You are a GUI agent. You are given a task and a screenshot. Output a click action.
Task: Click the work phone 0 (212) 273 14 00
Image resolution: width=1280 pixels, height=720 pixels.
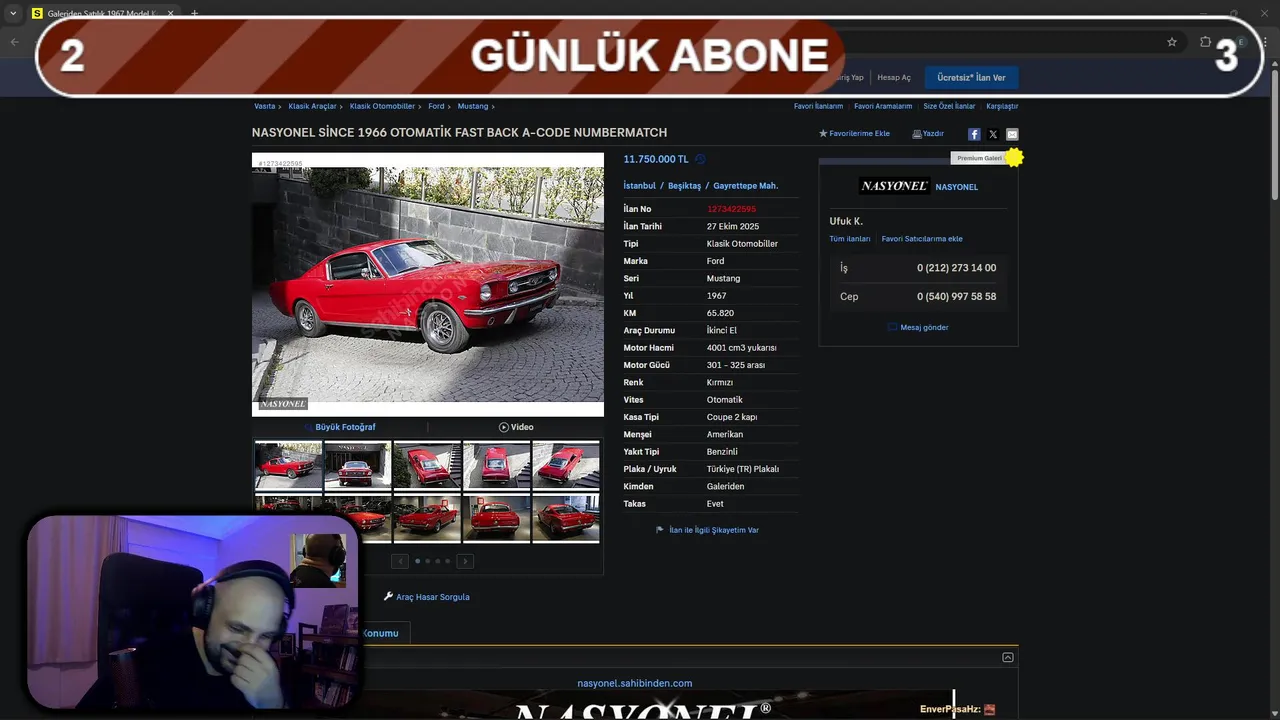tap(956, 268)
